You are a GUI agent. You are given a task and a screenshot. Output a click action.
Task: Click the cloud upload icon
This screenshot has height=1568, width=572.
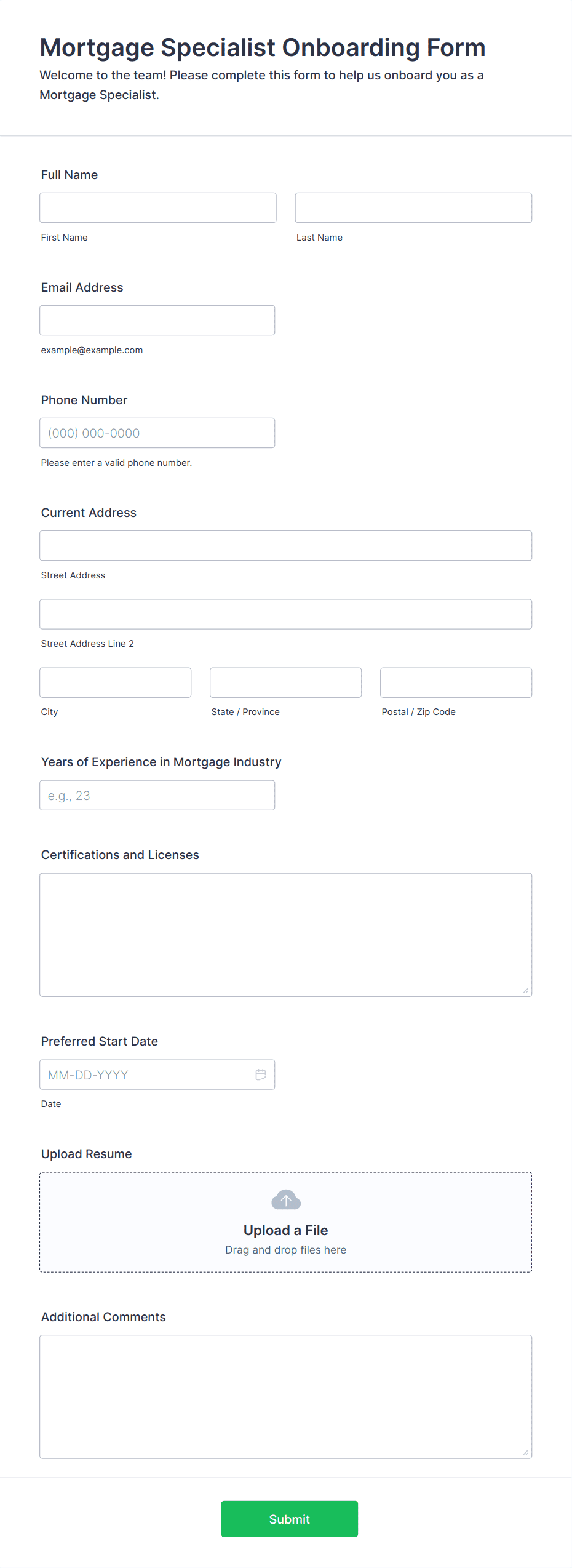286,1199
